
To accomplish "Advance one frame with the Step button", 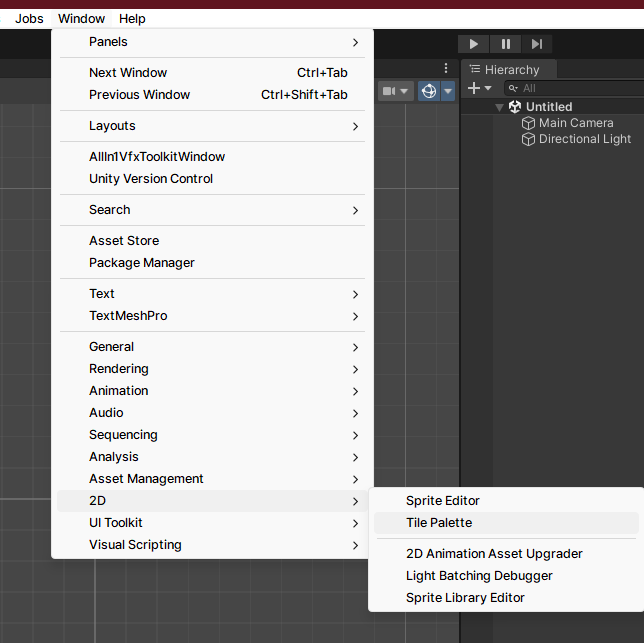I will click(x=537, y=44).
